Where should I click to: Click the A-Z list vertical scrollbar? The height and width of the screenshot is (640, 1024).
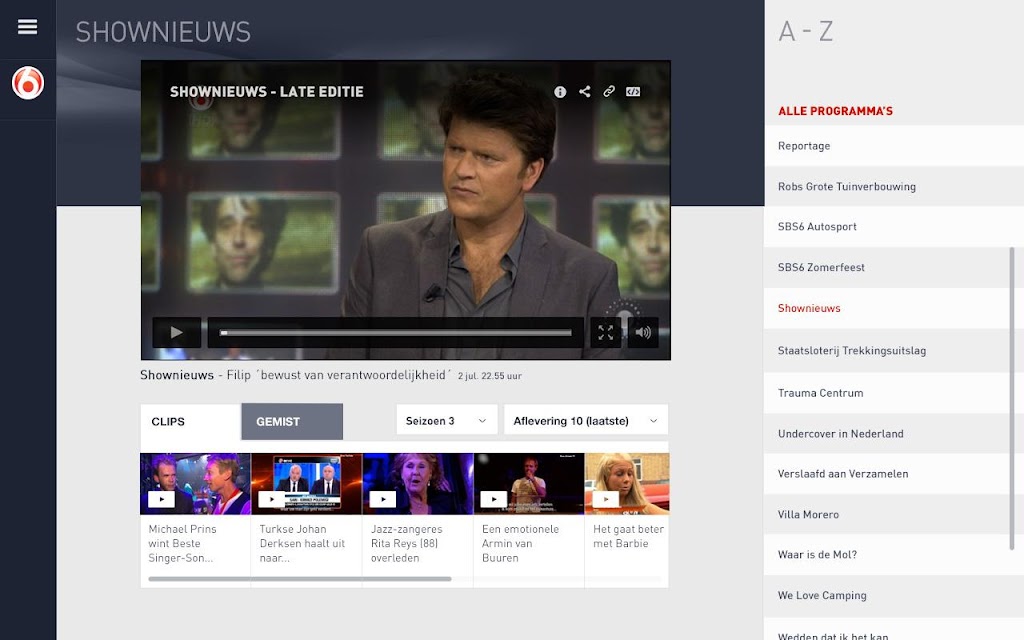click(1012, 398)
